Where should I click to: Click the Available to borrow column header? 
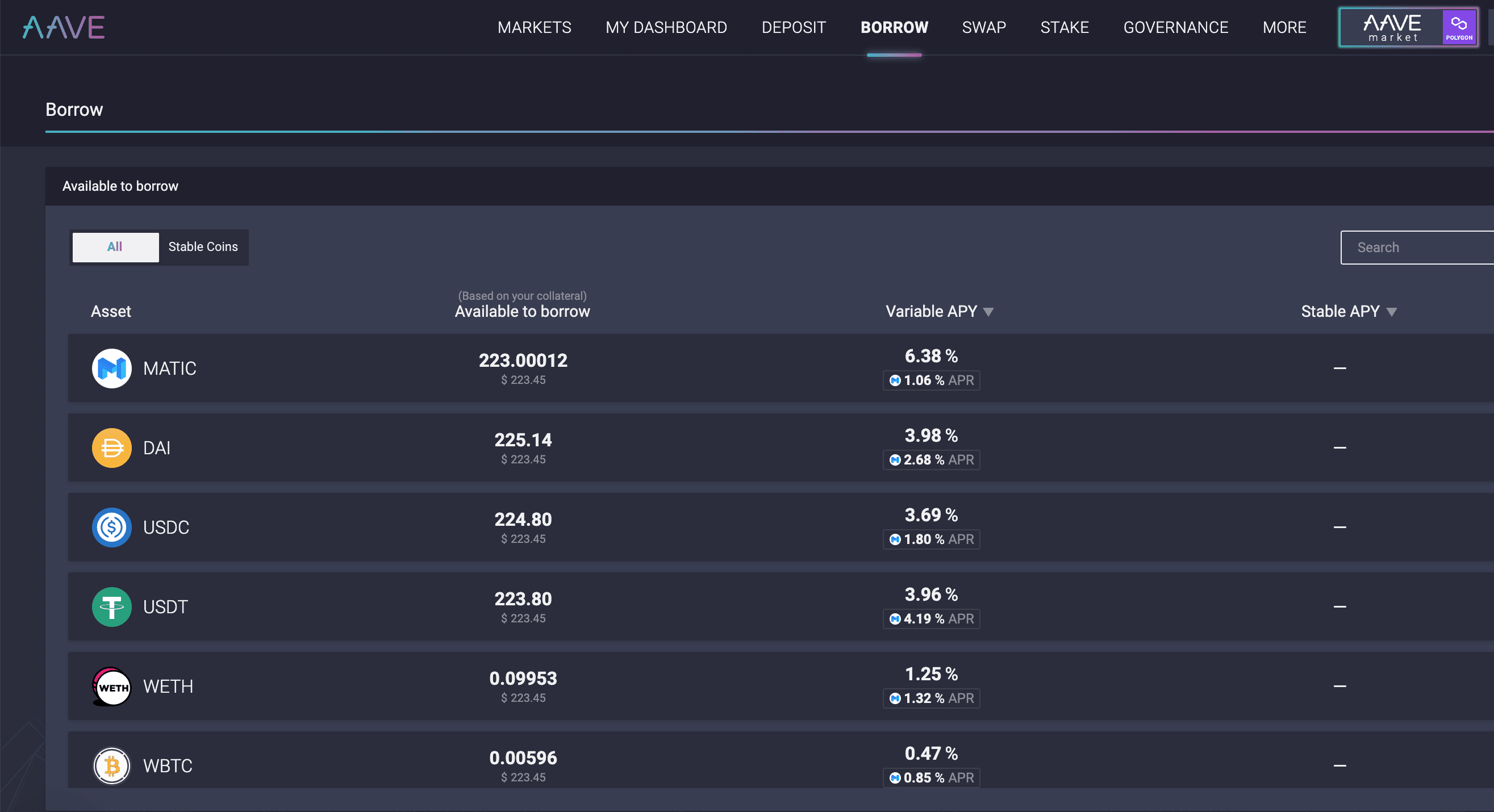(x=523, y=312)
